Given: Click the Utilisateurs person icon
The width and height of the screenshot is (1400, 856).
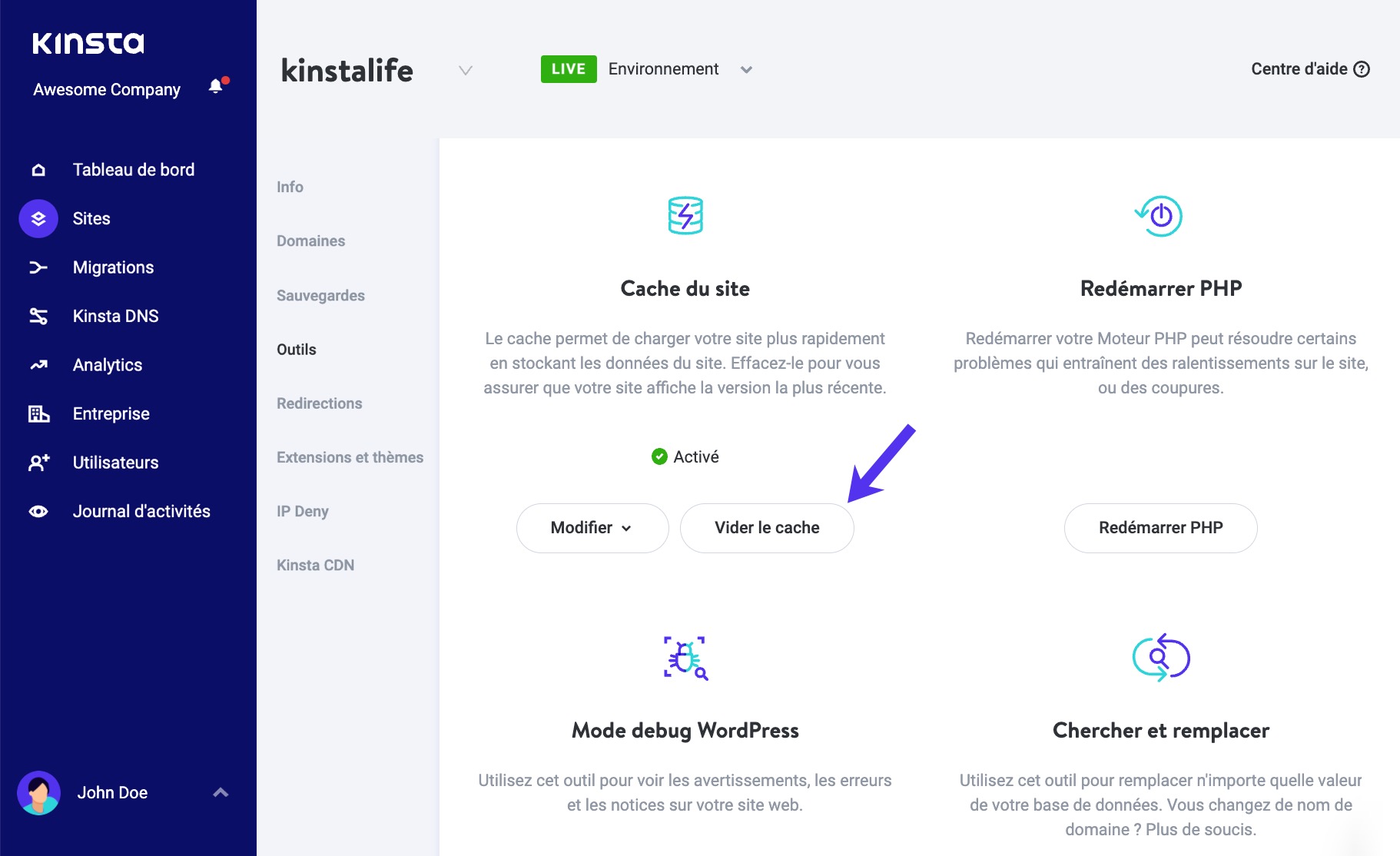Looking at the screenshot, I should (x=38, y=462).
